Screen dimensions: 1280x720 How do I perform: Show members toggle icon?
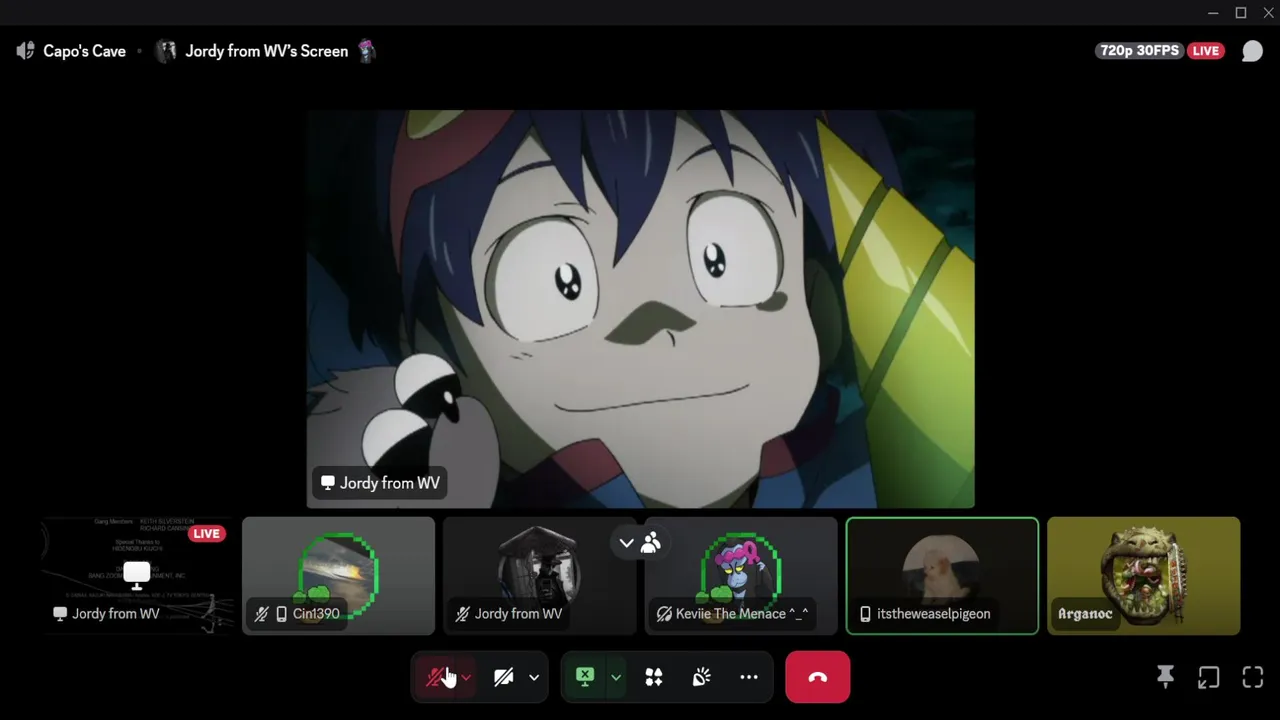point(651,543)
